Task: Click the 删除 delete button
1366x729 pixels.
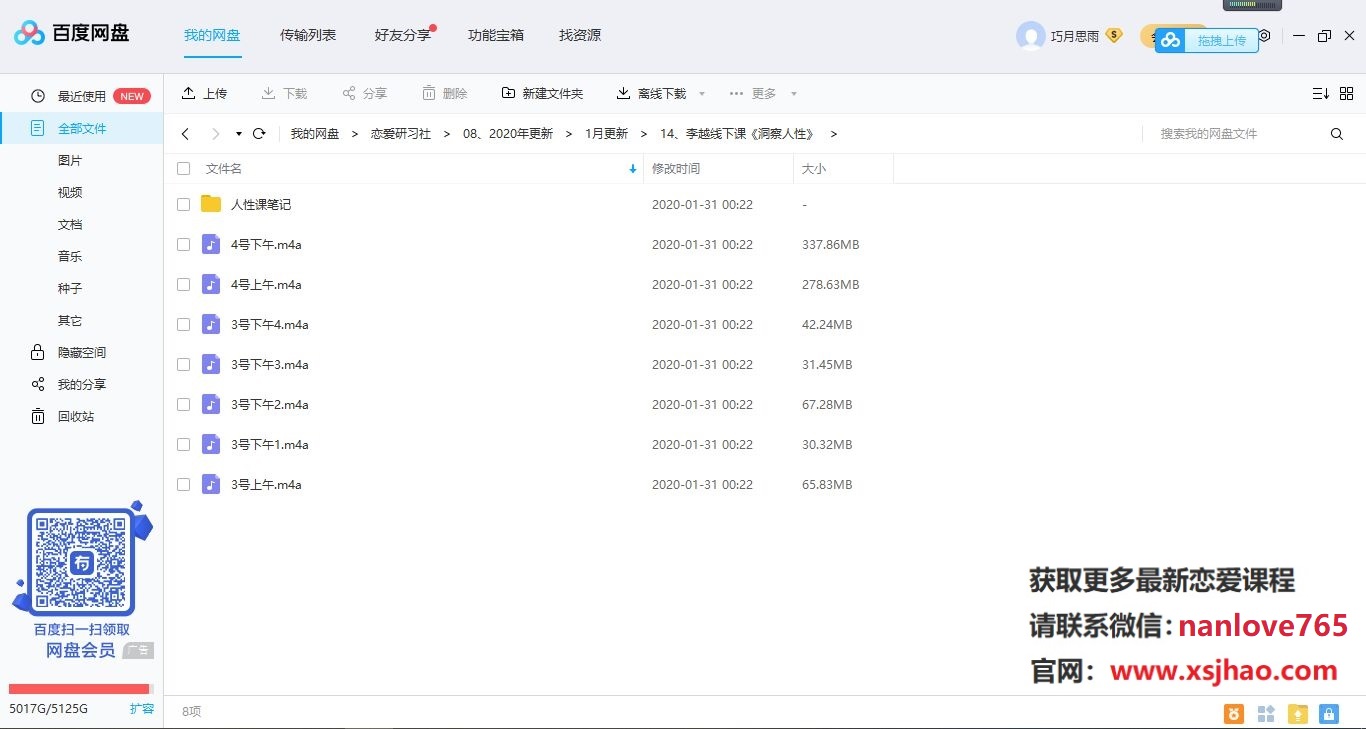Action: point(444,93)
